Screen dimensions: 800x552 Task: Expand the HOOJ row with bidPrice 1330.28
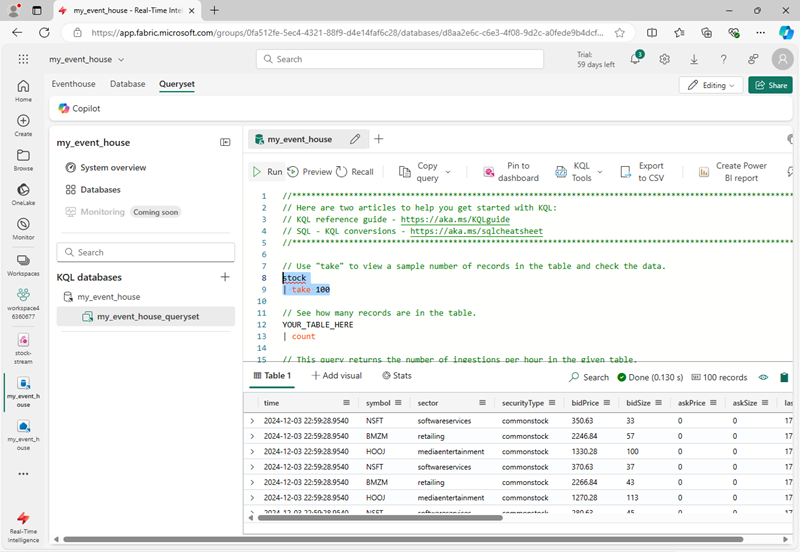coord(252,451)
